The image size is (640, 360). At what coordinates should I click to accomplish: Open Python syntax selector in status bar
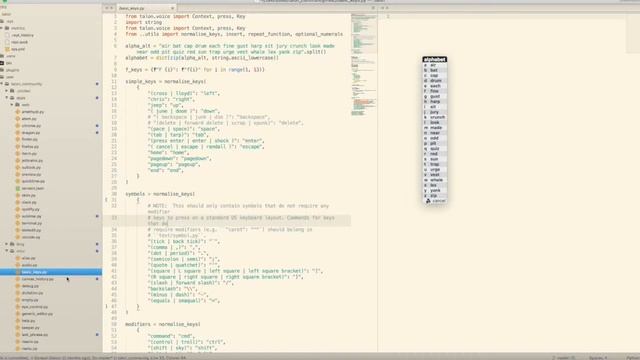[633, 357]
